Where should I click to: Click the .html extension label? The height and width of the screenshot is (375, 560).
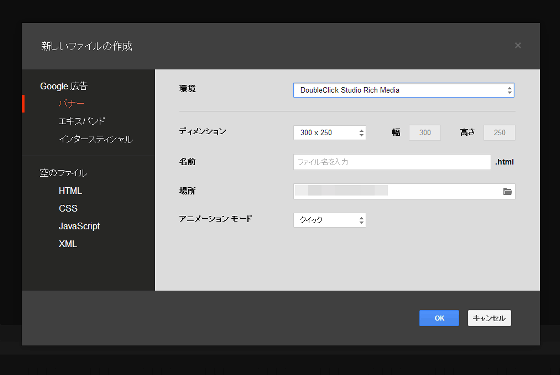click(504, 162)
